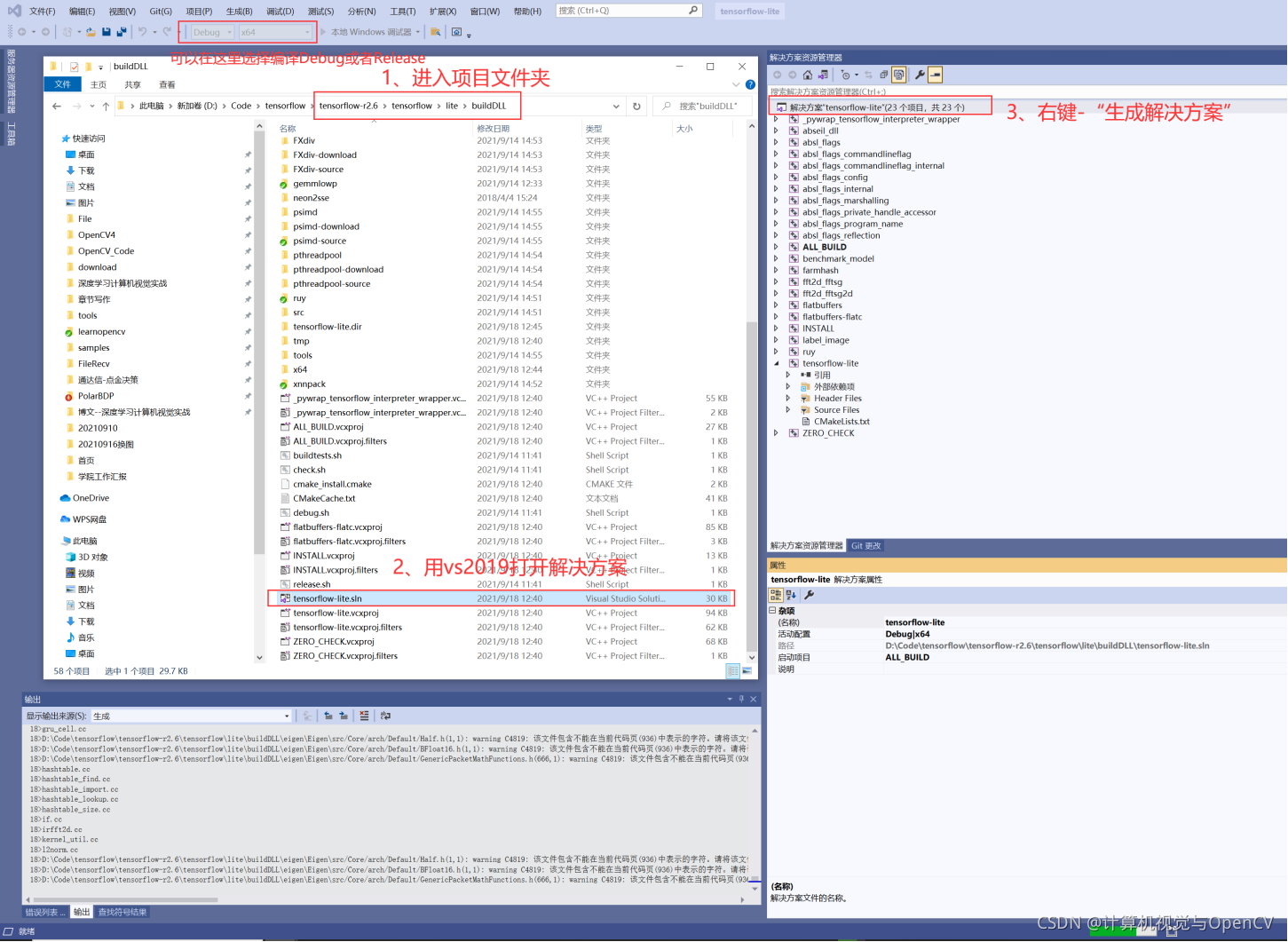Click Explorer address bar refresh button
Image resolution: width=1288 pixels, height=942 pixels.
point(636,107)
